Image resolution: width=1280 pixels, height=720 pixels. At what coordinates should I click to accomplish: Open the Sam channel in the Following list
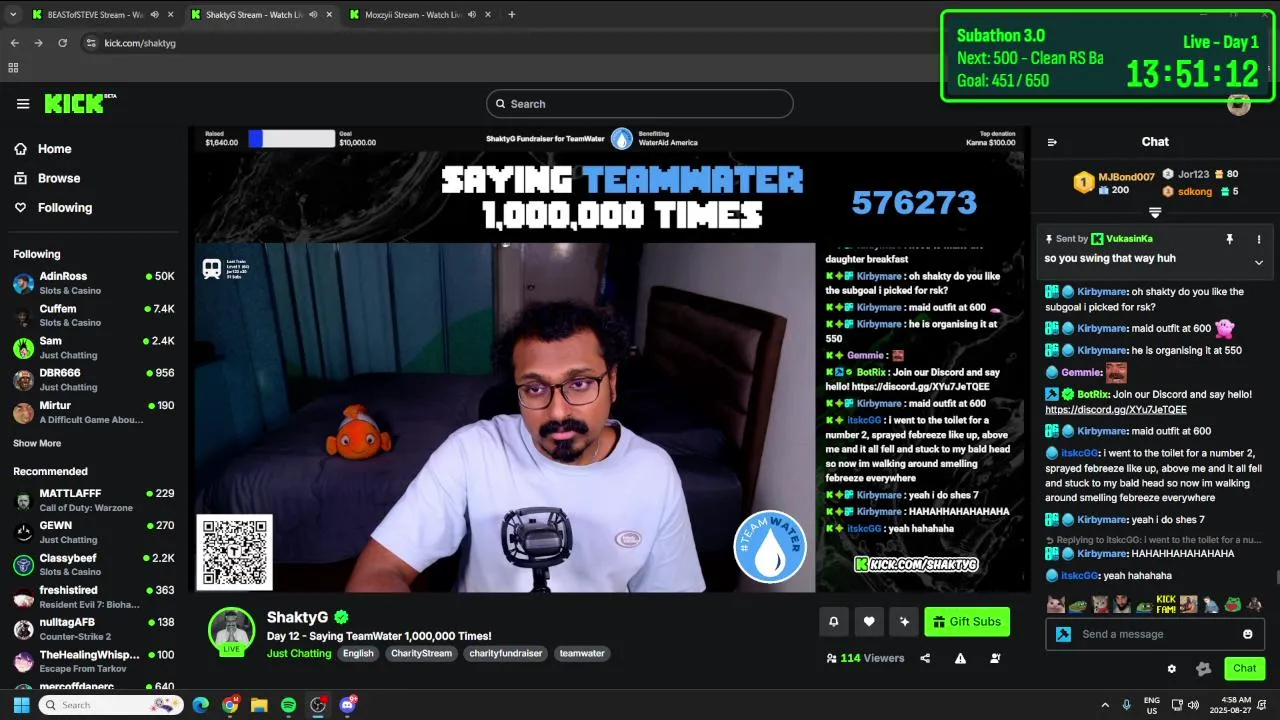click(x=94, y=347)
